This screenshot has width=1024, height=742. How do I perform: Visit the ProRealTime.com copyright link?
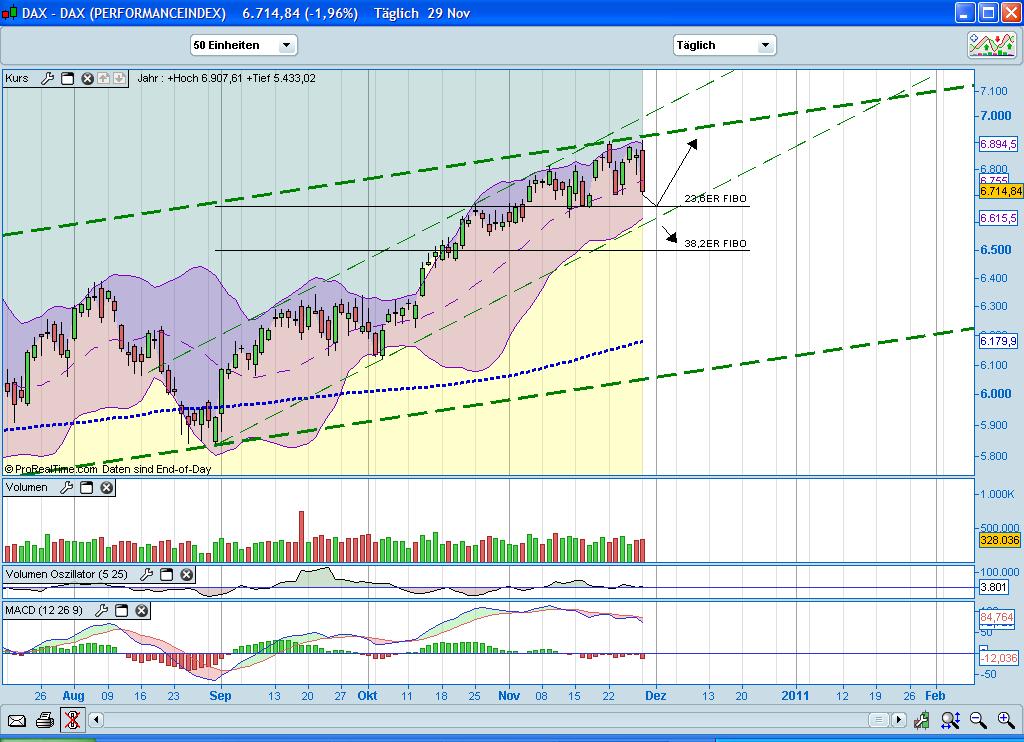[x=52, y=468]
